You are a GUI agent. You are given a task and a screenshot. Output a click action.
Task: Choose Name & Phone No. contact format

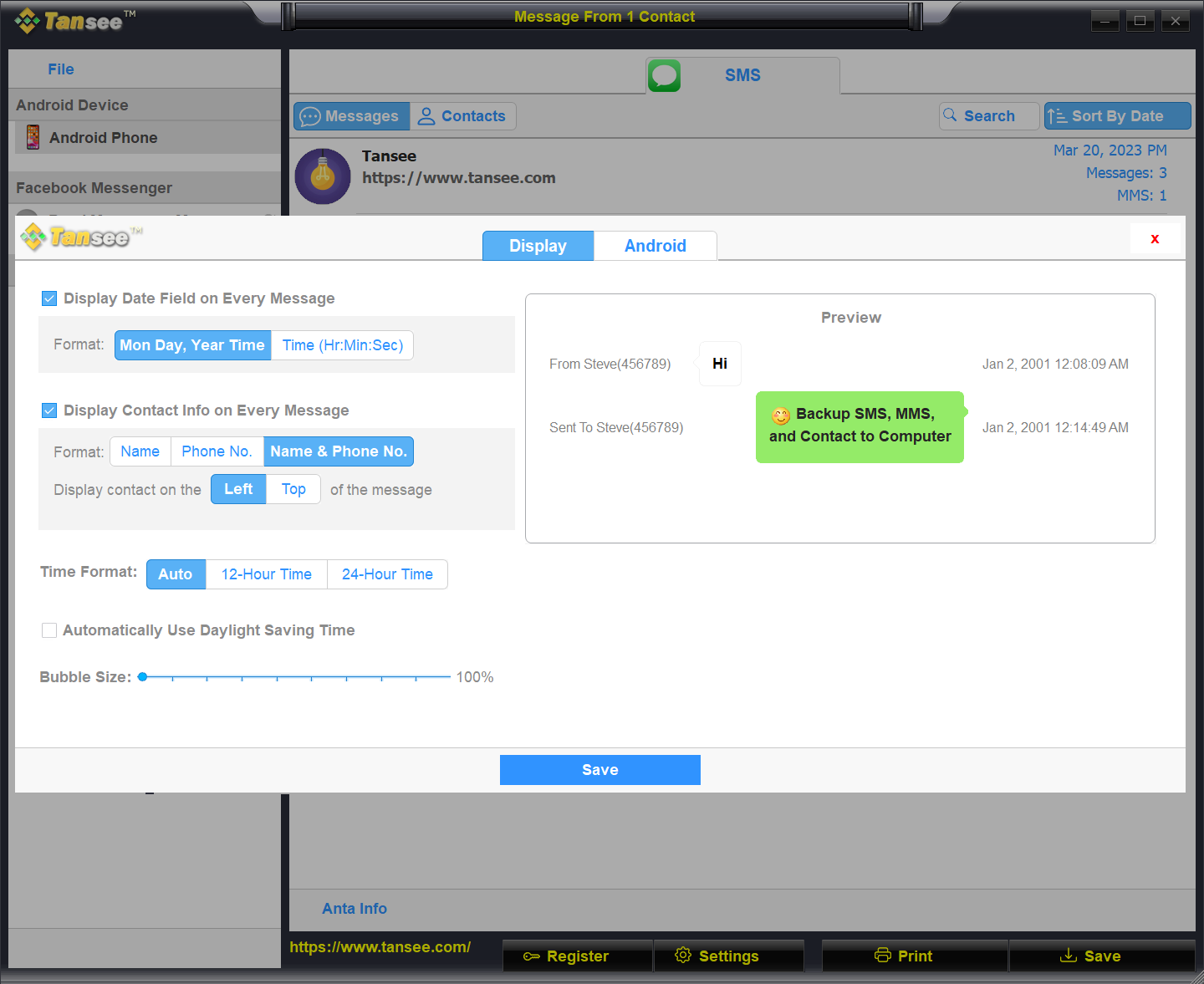point(339,451)
